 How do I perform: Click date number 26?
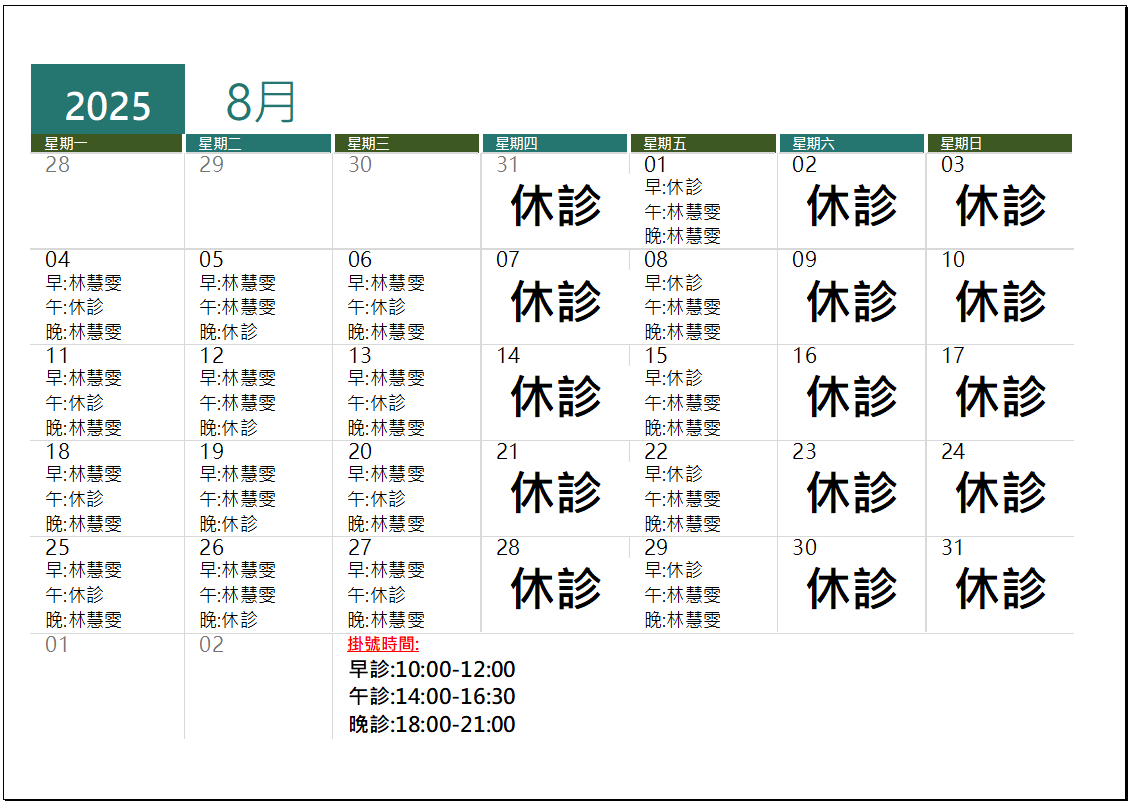212,548
